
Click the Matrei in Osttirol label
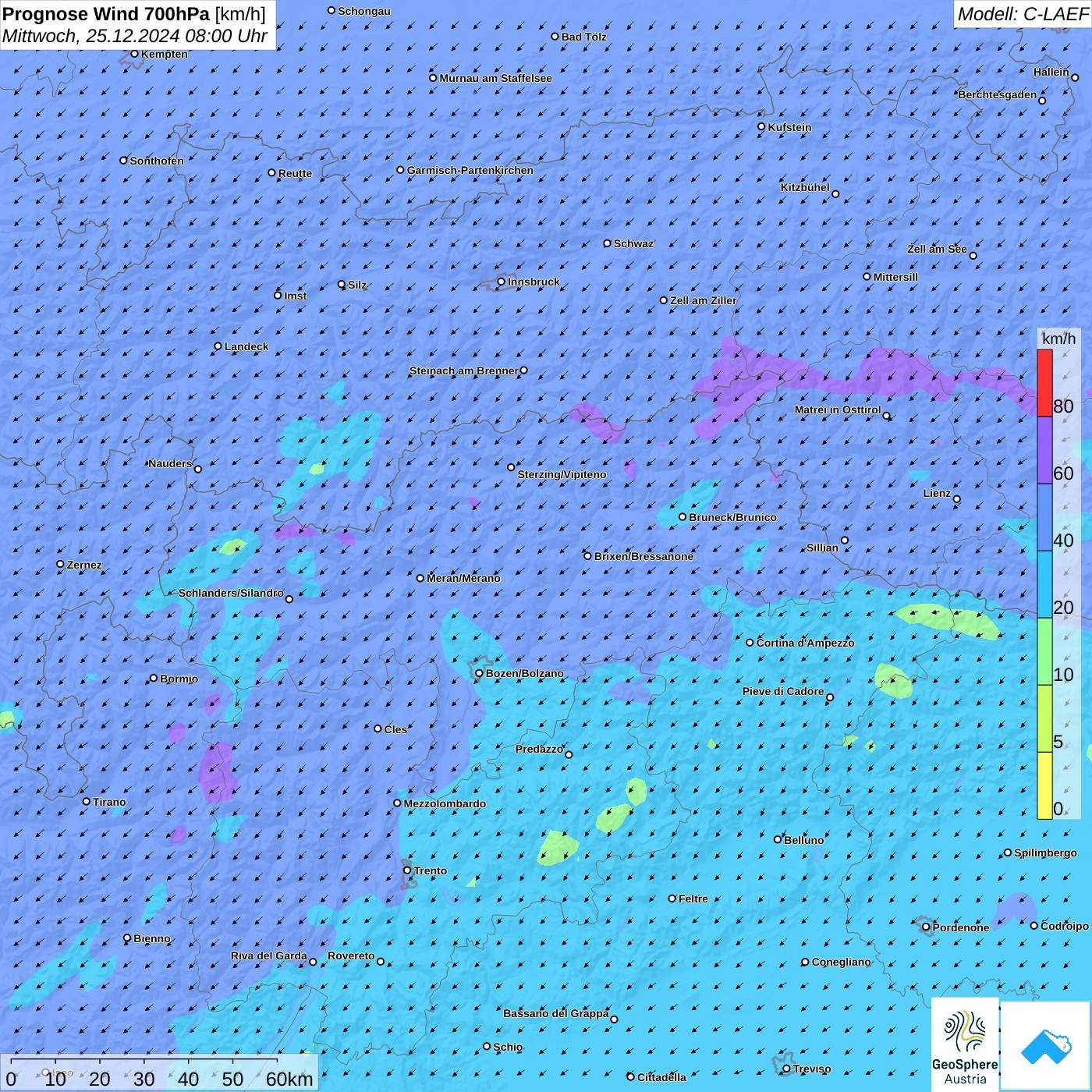838,409
